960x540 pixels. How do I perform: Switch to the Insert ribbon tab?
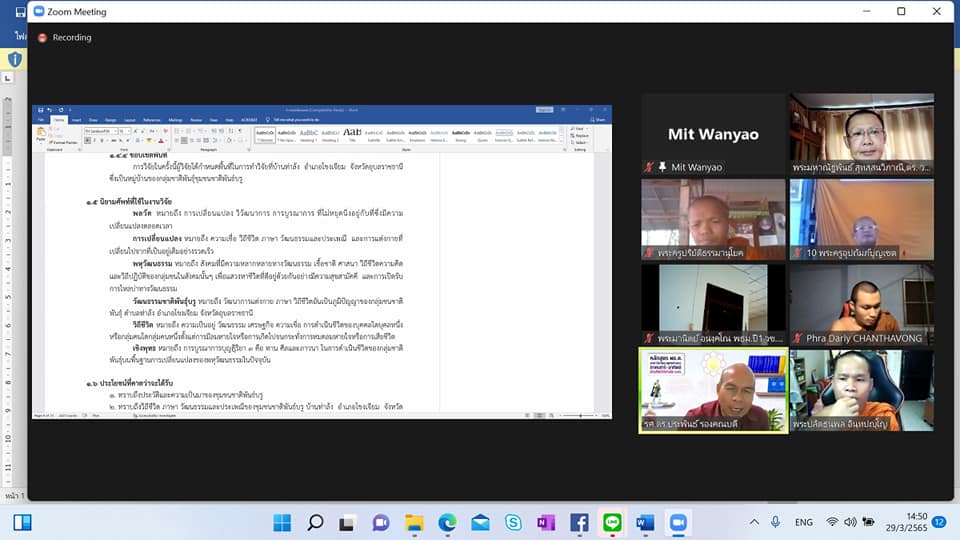[77, 120]
